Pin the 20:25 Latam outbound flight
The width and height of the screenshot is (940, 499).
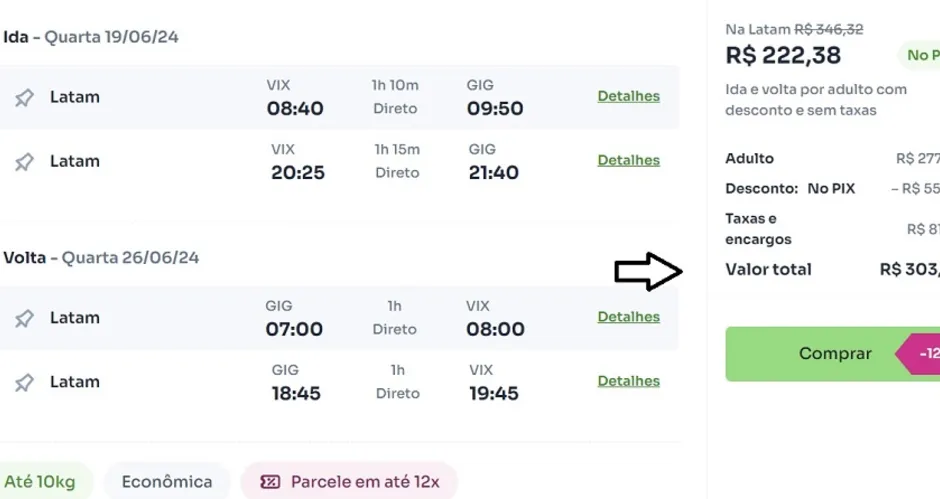(25, 162)
